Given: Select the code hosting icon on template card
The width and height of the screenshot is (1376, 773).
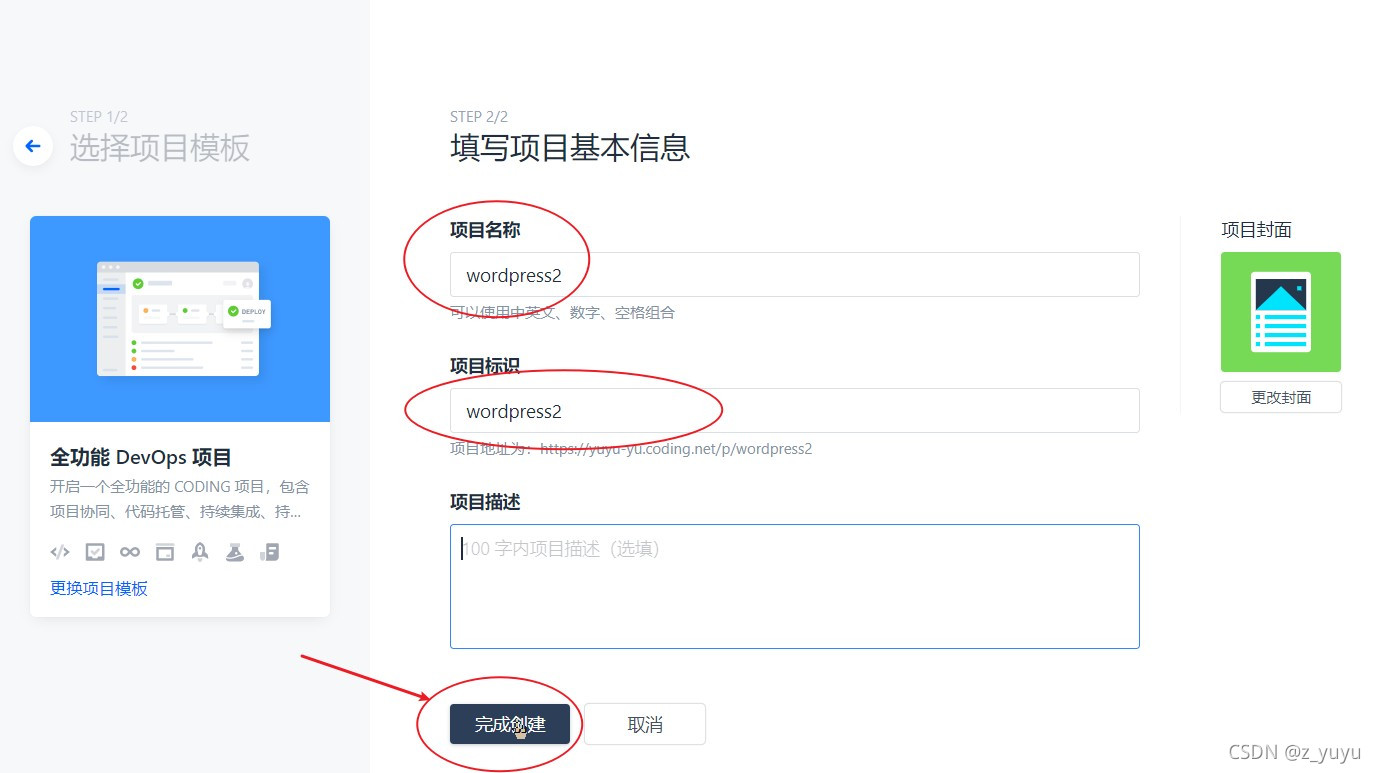Looking at the screenshot, I should click(x=60, y=551).
